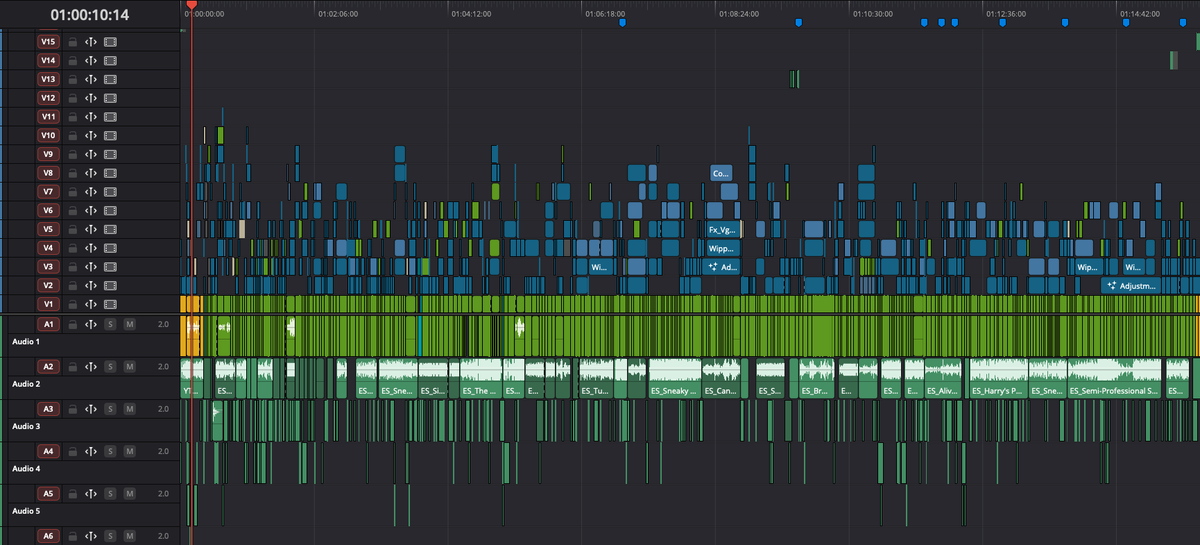This screenshot has width=1200, height=545.
Task: Mute the Audio 1 track
Action: (129, 324)
